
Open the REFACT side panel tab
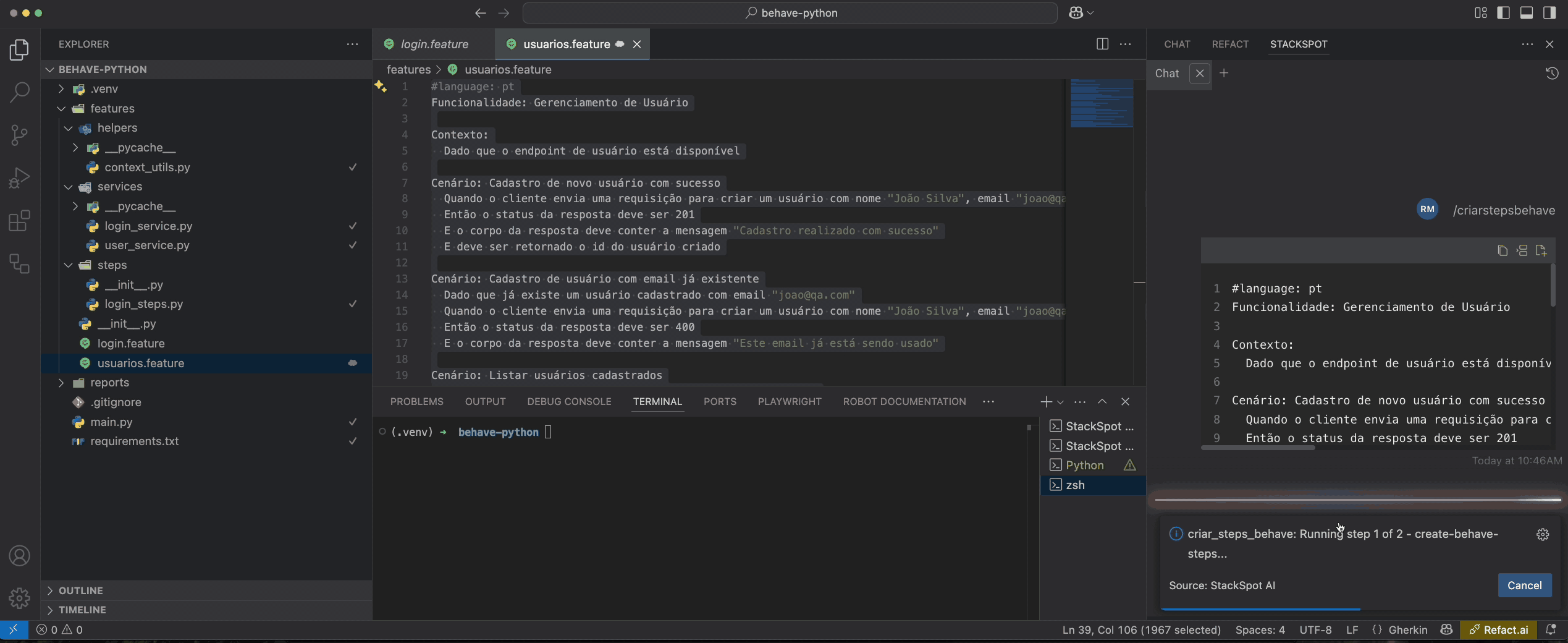1230,44
